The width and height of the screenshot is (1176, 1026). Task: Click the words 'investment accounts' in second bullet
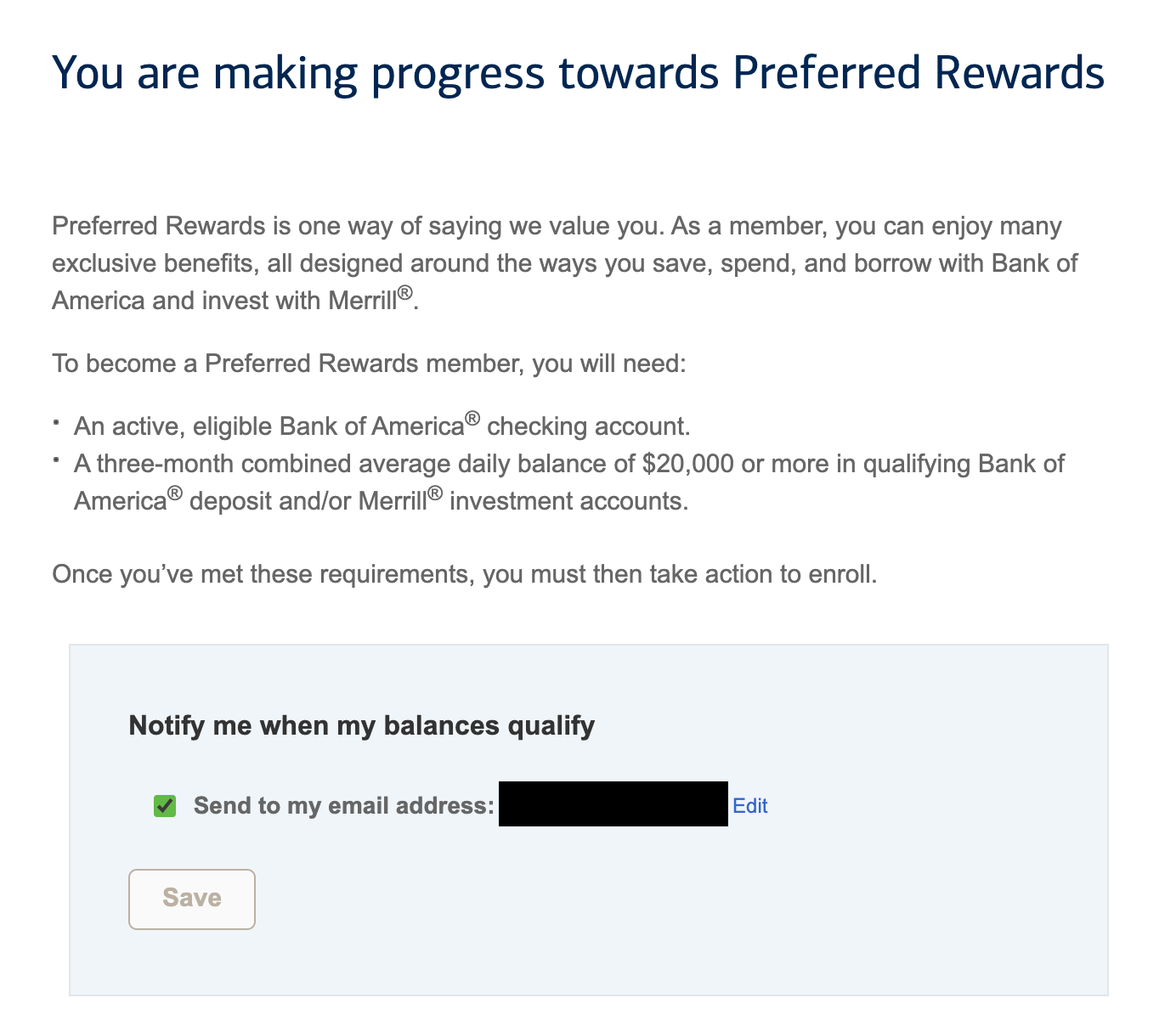[x=568, y=501]
